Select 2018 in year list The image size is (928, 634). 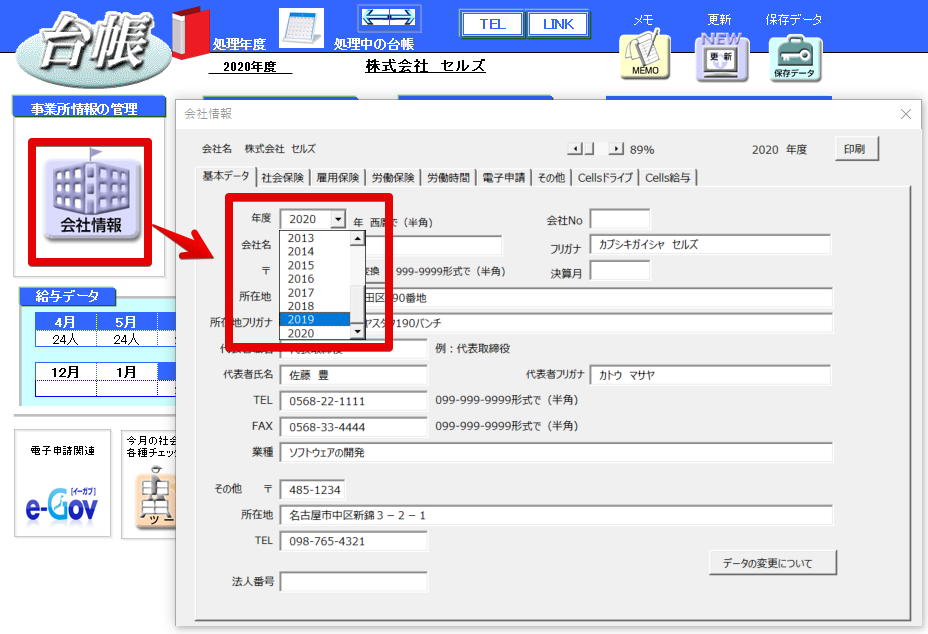315,306
